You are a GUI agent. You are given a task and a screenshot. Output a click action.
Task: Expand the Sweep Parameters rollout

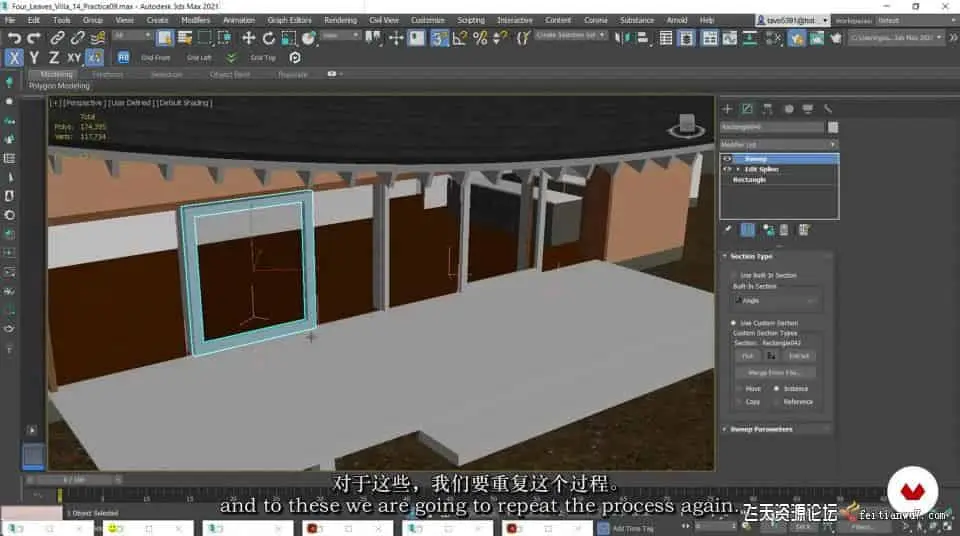776,429
